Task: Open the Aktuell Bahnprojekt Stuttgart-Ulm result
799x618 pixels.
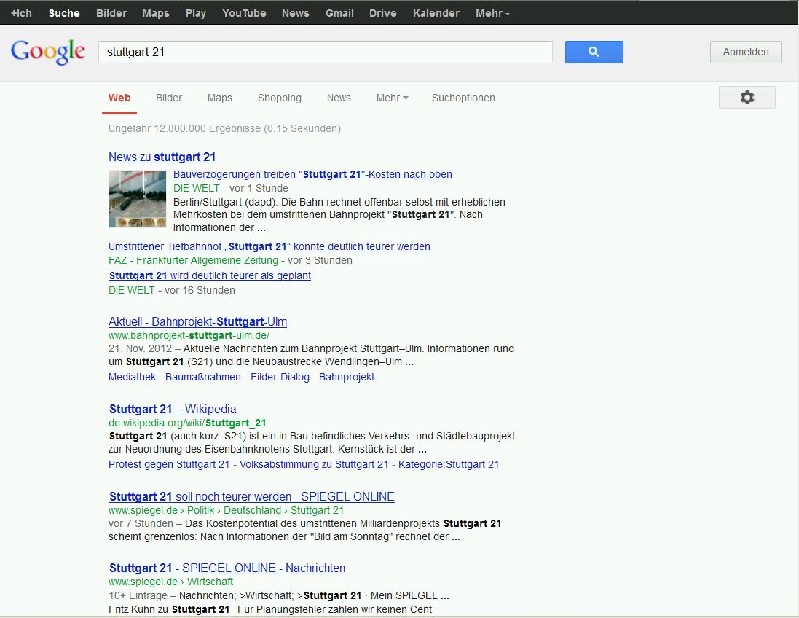Action: 197,322
